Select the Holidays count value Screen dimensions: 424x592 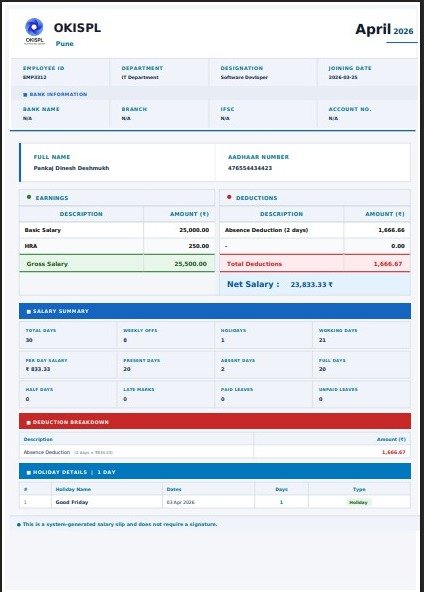point(223,340)
